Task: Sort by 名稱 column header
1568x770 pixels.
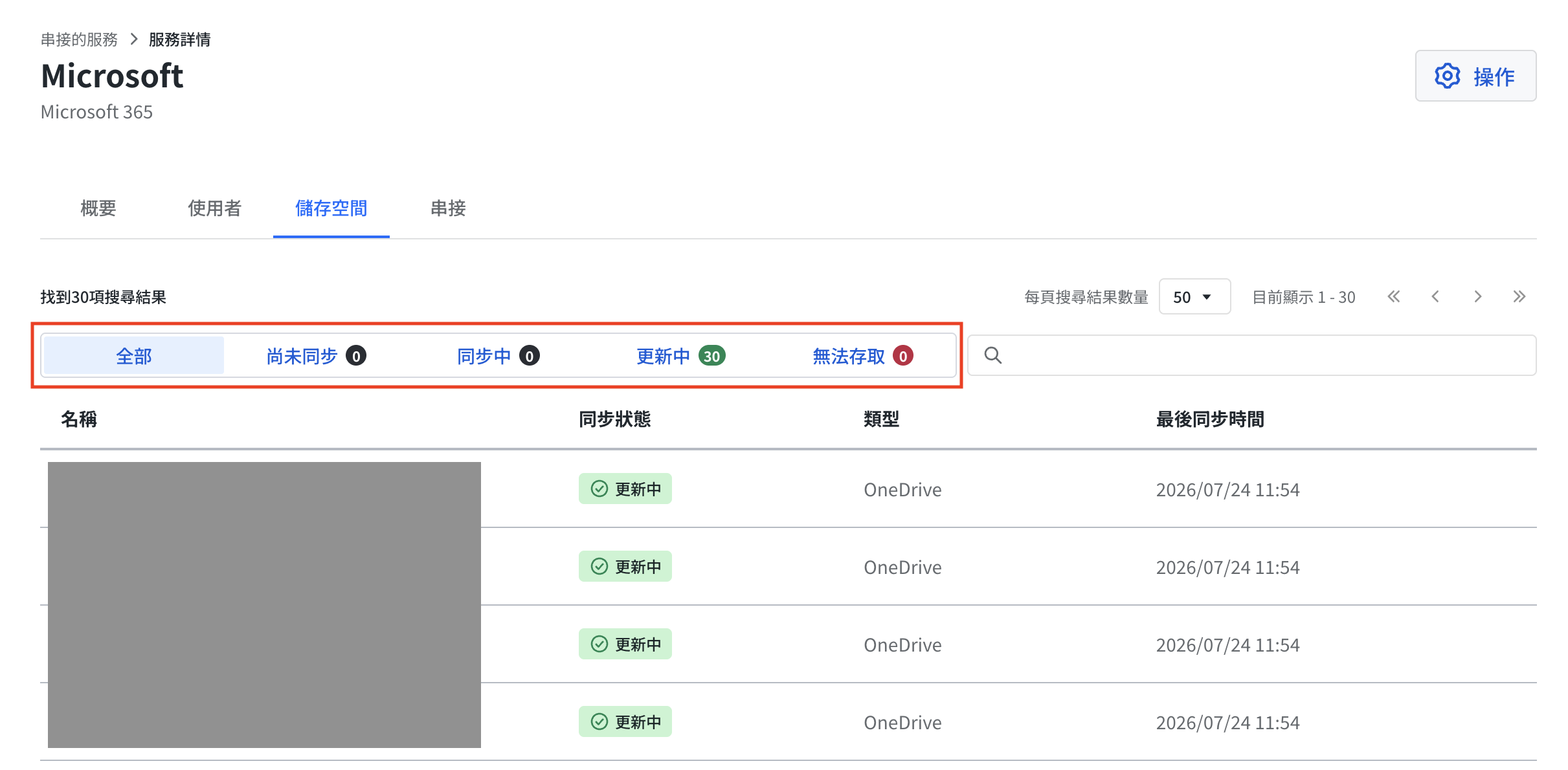Action: pyautogui.click(x=79, y=419)
